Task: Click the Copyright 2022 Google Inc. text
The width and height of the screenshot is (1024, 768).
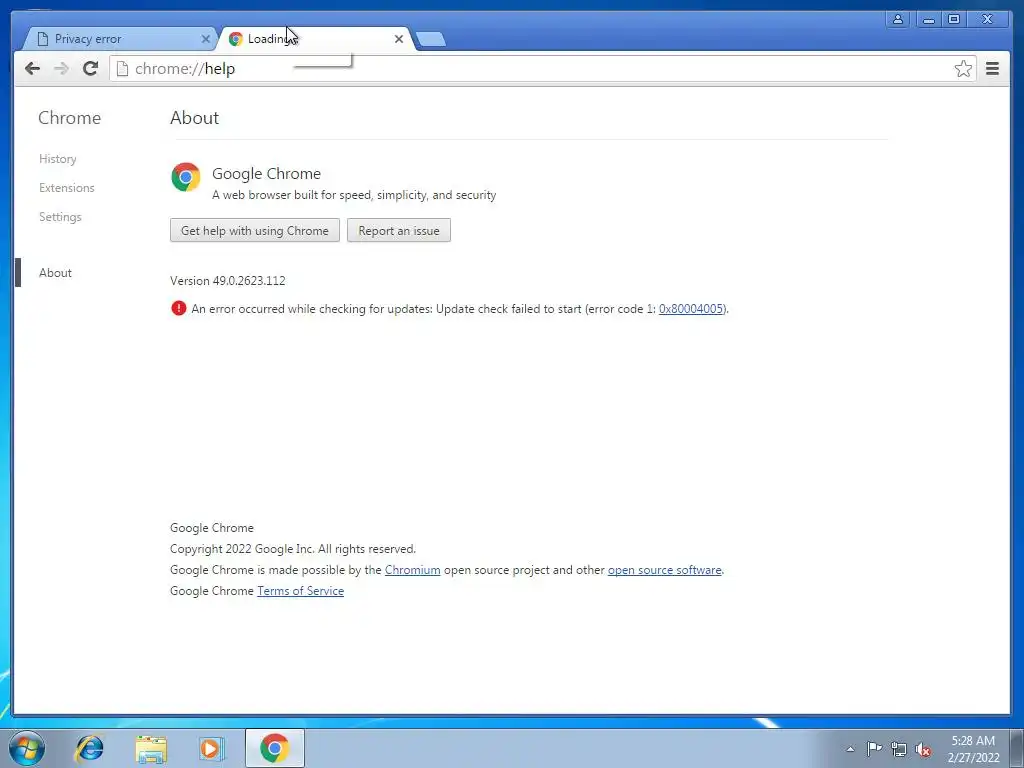Action: pos(293,549)
